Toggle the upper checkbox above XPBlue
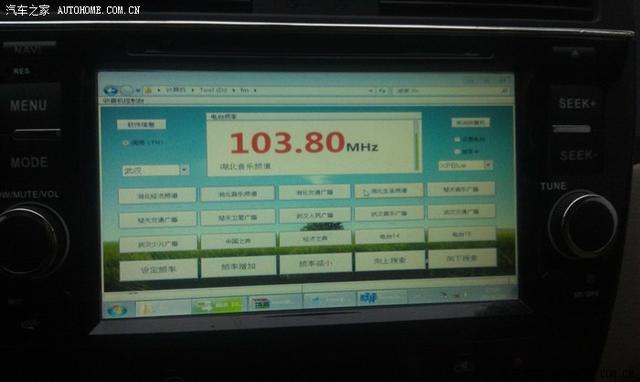 pyautogui.click(x=457, y=139)
